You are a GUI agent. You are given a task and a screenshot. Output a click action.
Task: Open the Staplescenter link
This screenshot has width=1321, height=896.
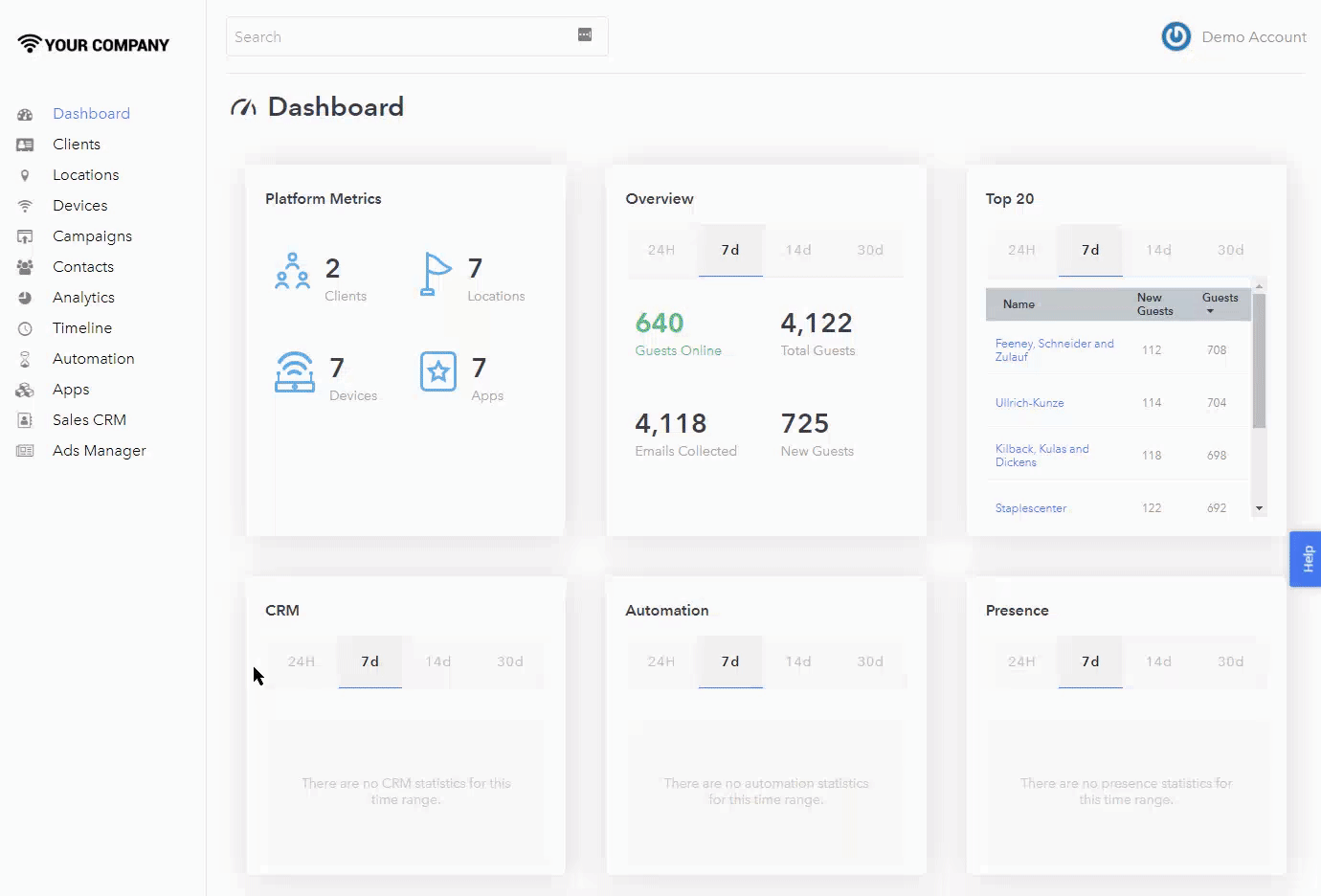(x=1030, y=508)
